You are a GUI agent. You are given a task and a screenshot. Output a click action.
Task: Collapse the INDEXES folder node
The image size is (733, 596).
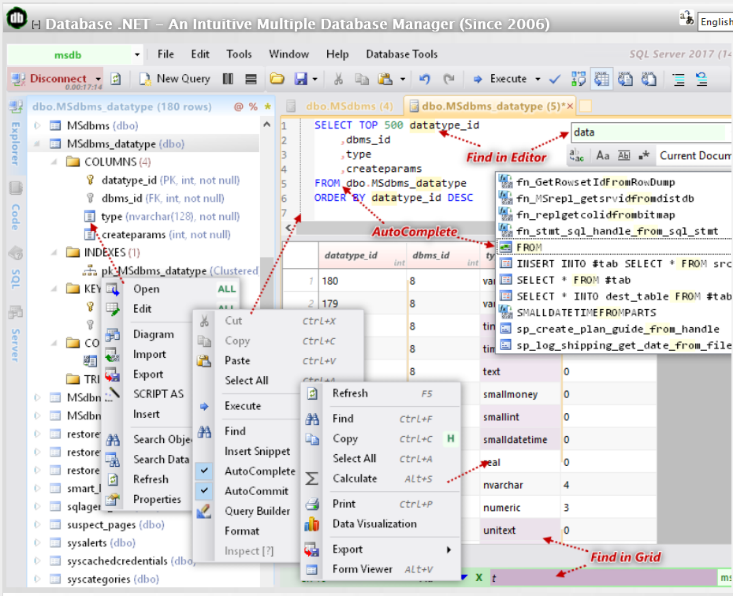(54, 252)
